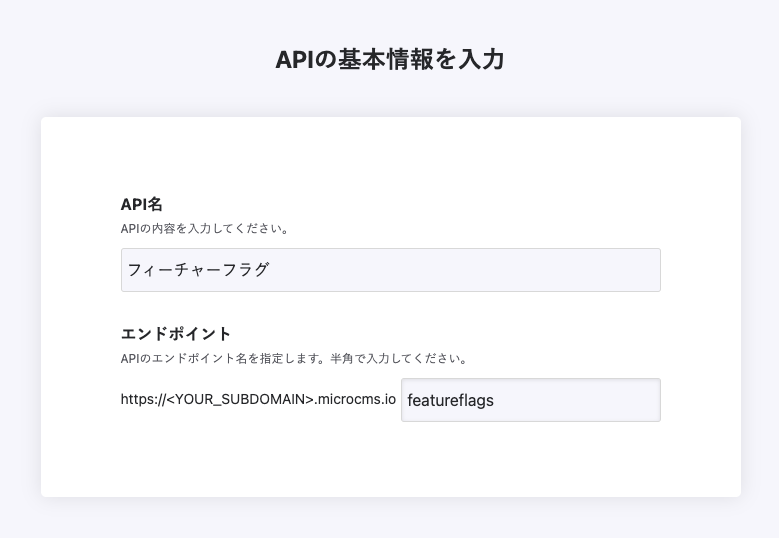Click the "エンドポイント" field label
779x538 pixels.
tap(176, 333)
